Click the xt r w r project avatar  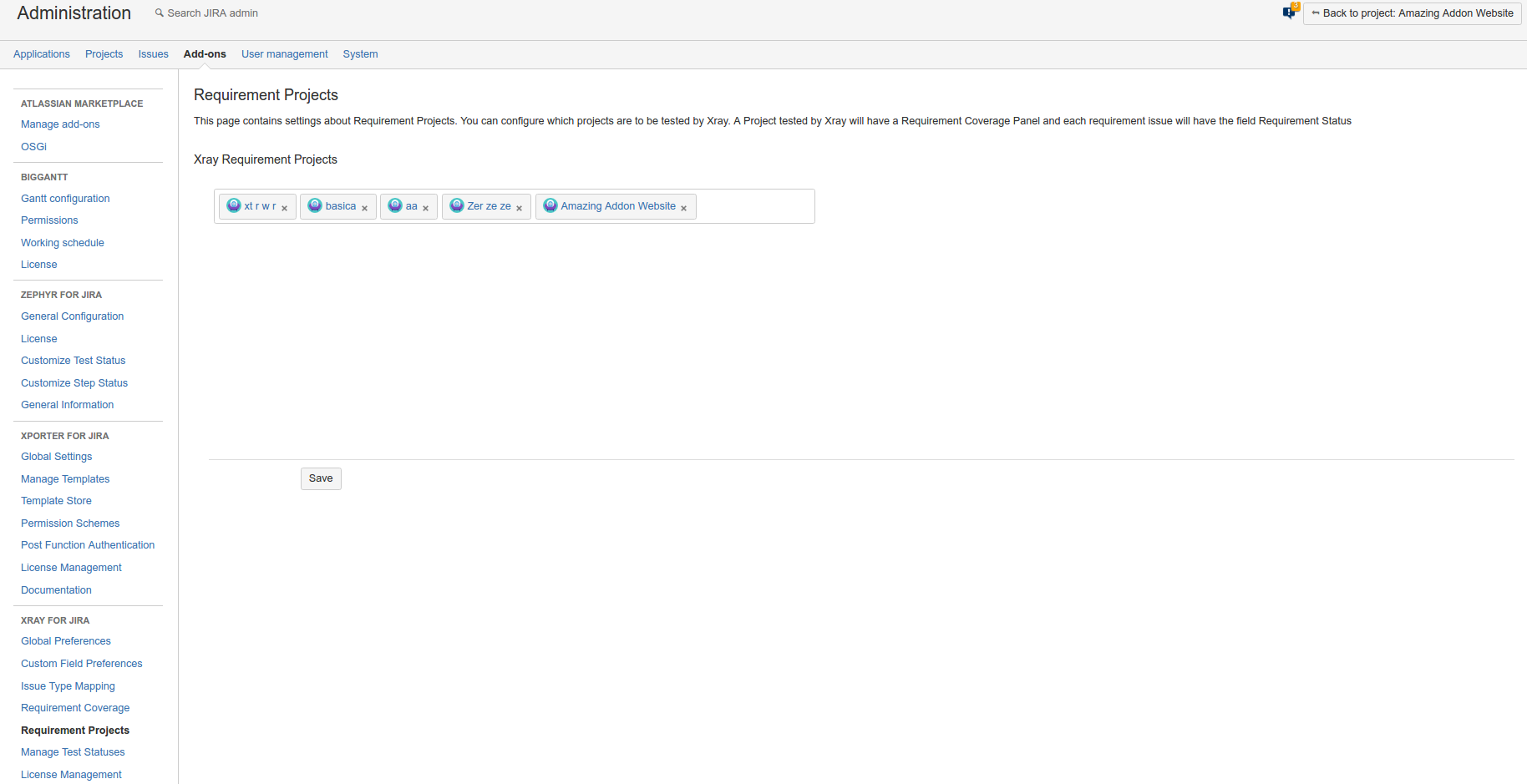click(234, 205)
